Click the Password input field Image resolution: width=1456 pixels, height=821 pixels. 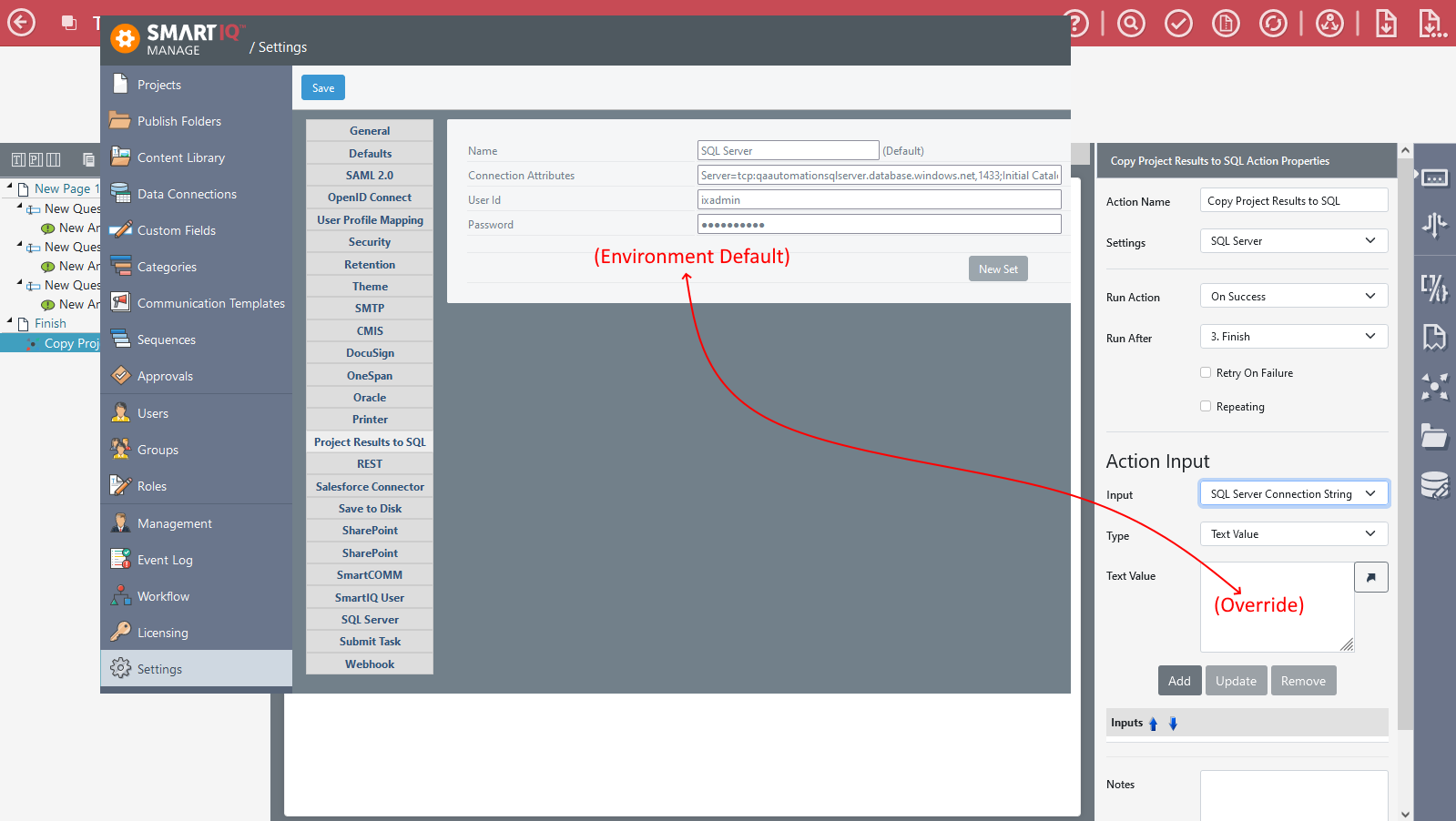pos(880,224)
